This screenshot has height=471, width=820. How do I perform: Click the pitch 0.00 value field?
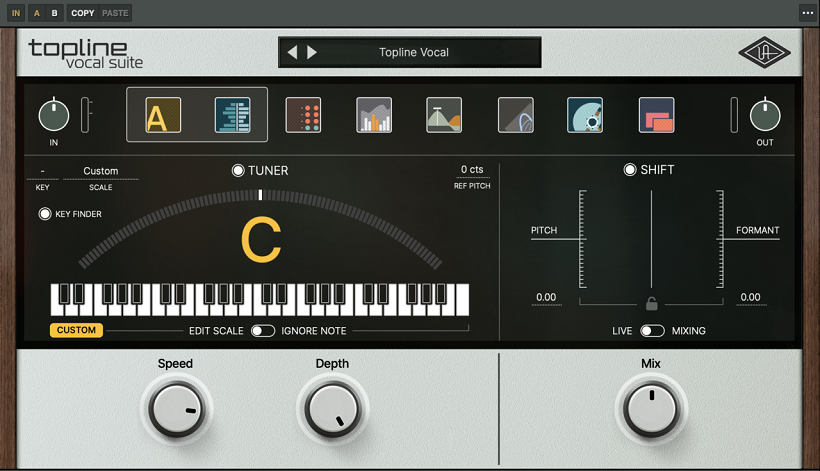click(546, 297)
